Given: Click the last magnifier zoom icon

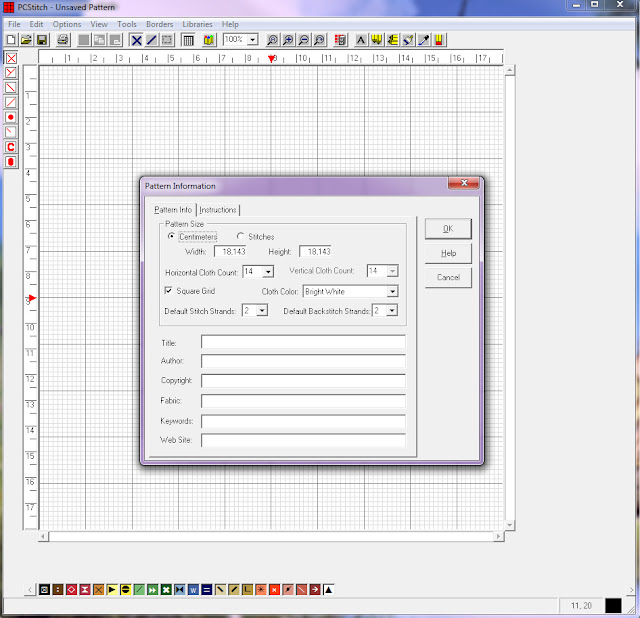Looking at the screenshot, I should pos(320,40).
